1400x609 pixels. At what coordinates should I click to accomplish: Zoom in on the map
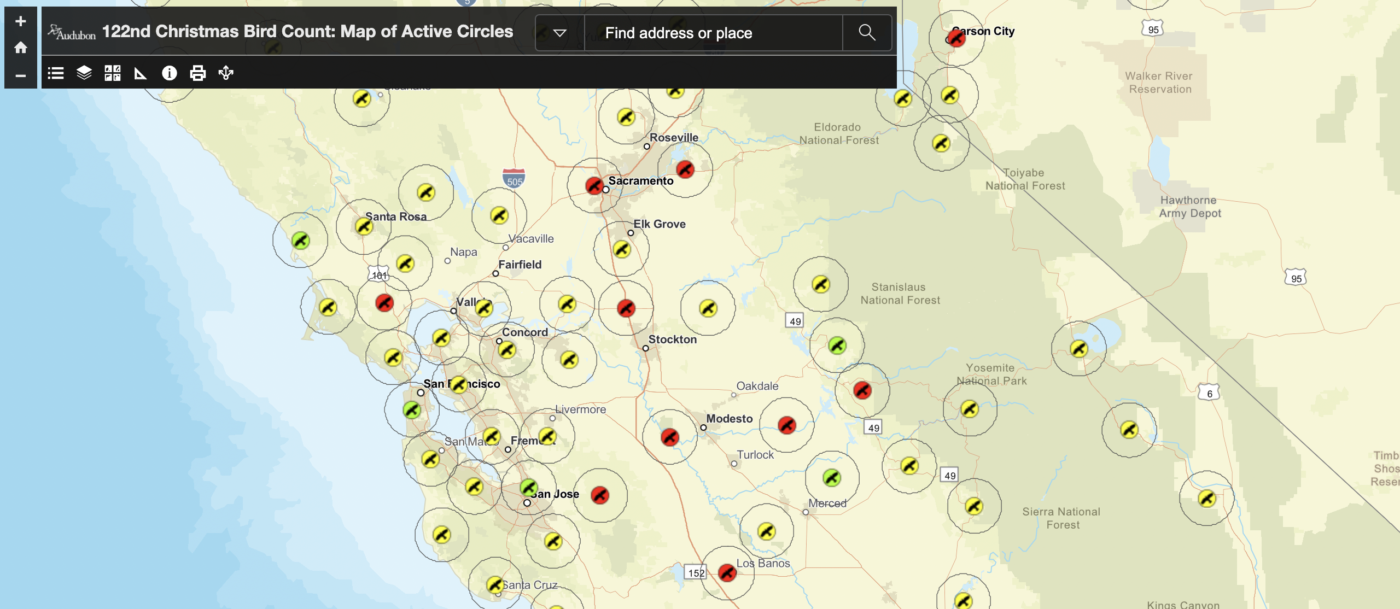[20, 21]
